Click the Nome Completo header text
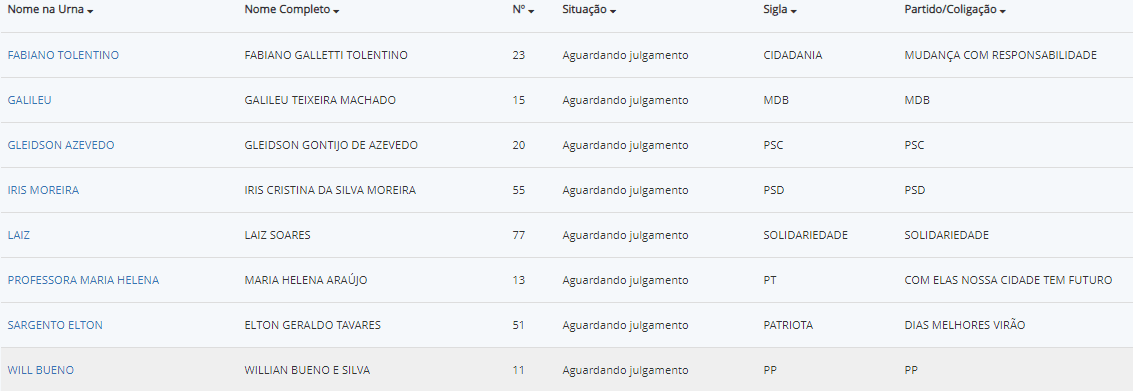This screenshot has height=391, width=1133. pyautogui.click(x=288, y=10)
